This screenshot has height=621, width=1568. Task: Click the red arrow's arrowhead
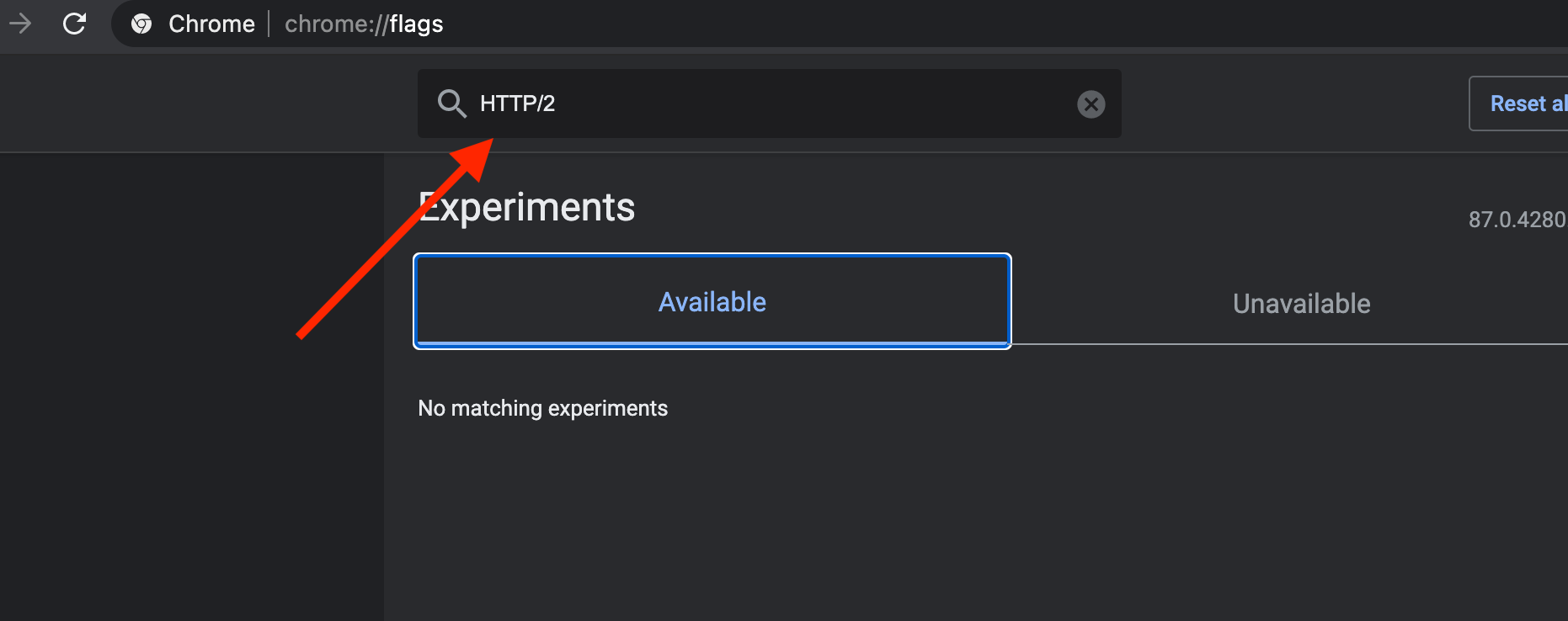pos(474,156)
